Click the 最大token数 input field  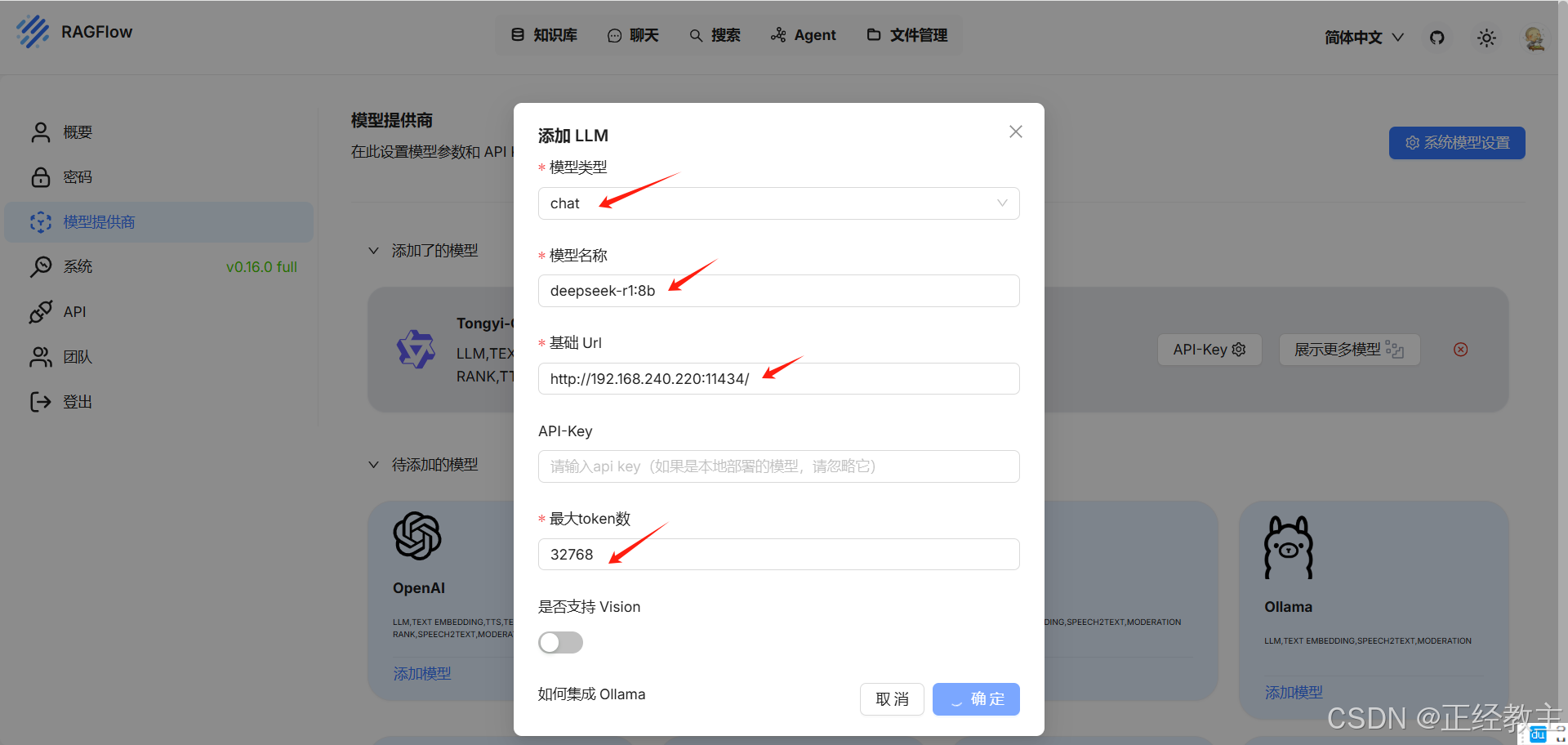[x=779, y=555]
